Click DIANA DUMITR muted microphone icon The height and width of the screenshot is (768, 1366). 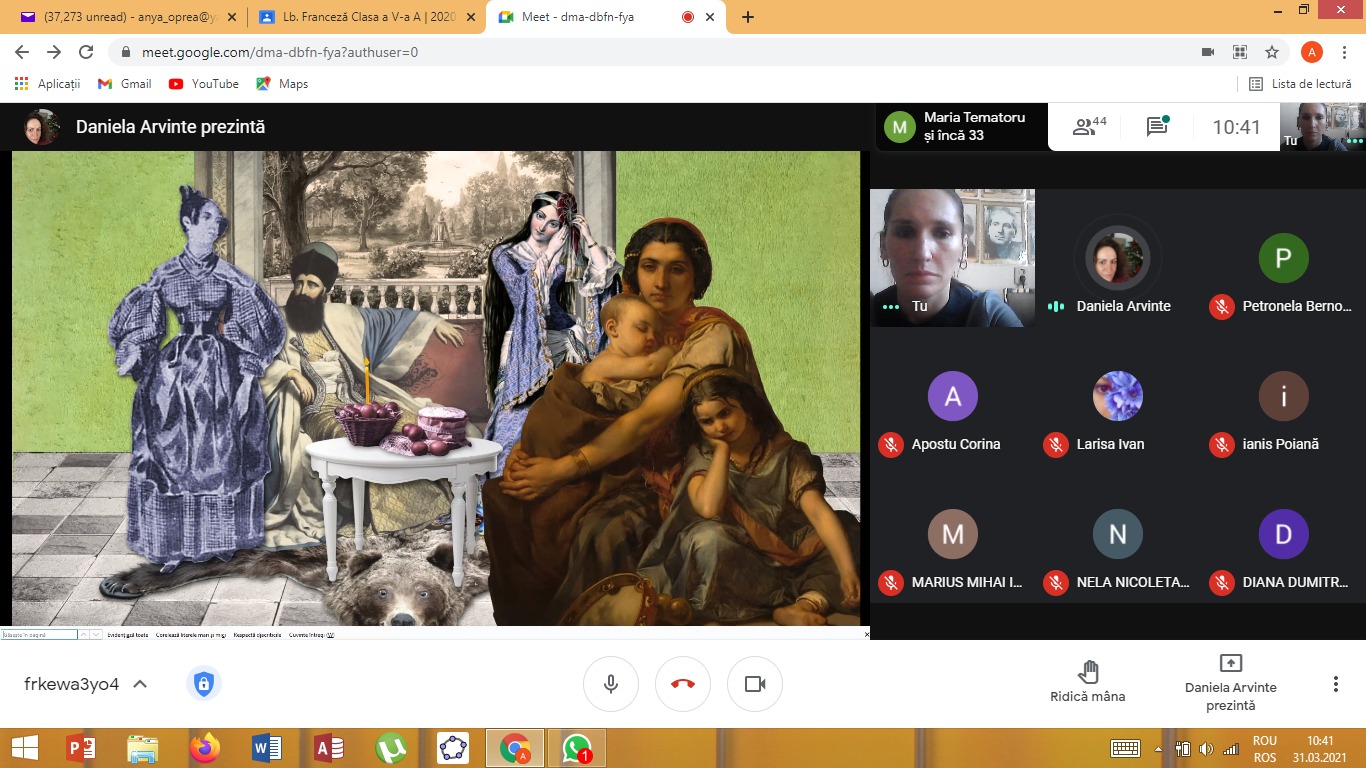point(1220,582)
